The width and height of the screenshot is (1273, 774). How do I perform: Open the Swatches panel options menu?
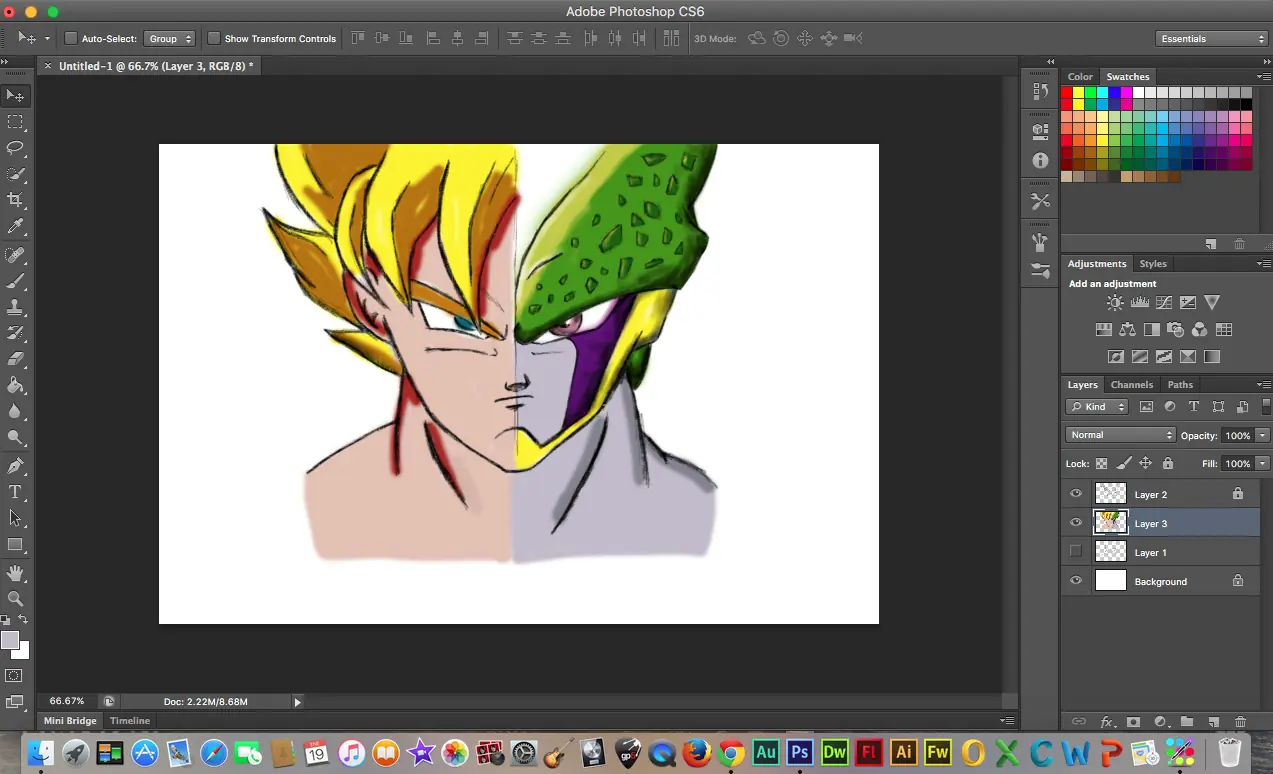tap(1263, 77)
